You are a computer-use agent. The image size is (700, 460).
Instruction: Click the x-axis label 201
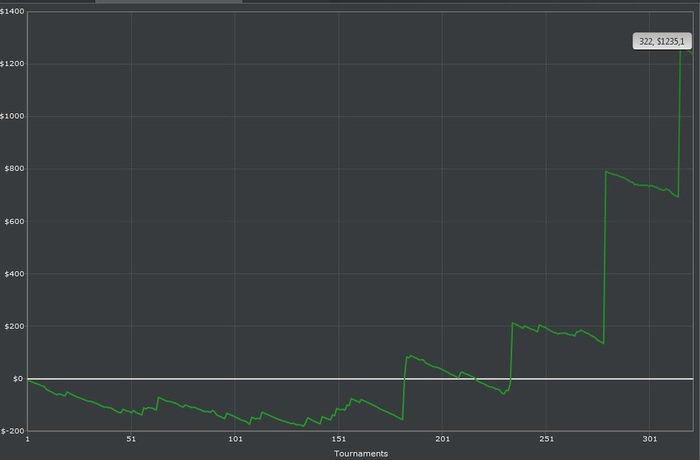442,439
